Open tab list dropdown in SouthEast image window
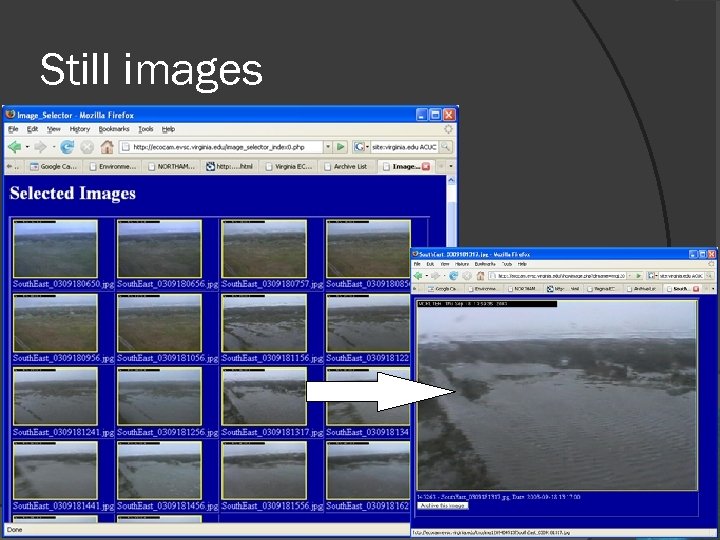This screenshot has height=540, width=720. click(713, 289)
